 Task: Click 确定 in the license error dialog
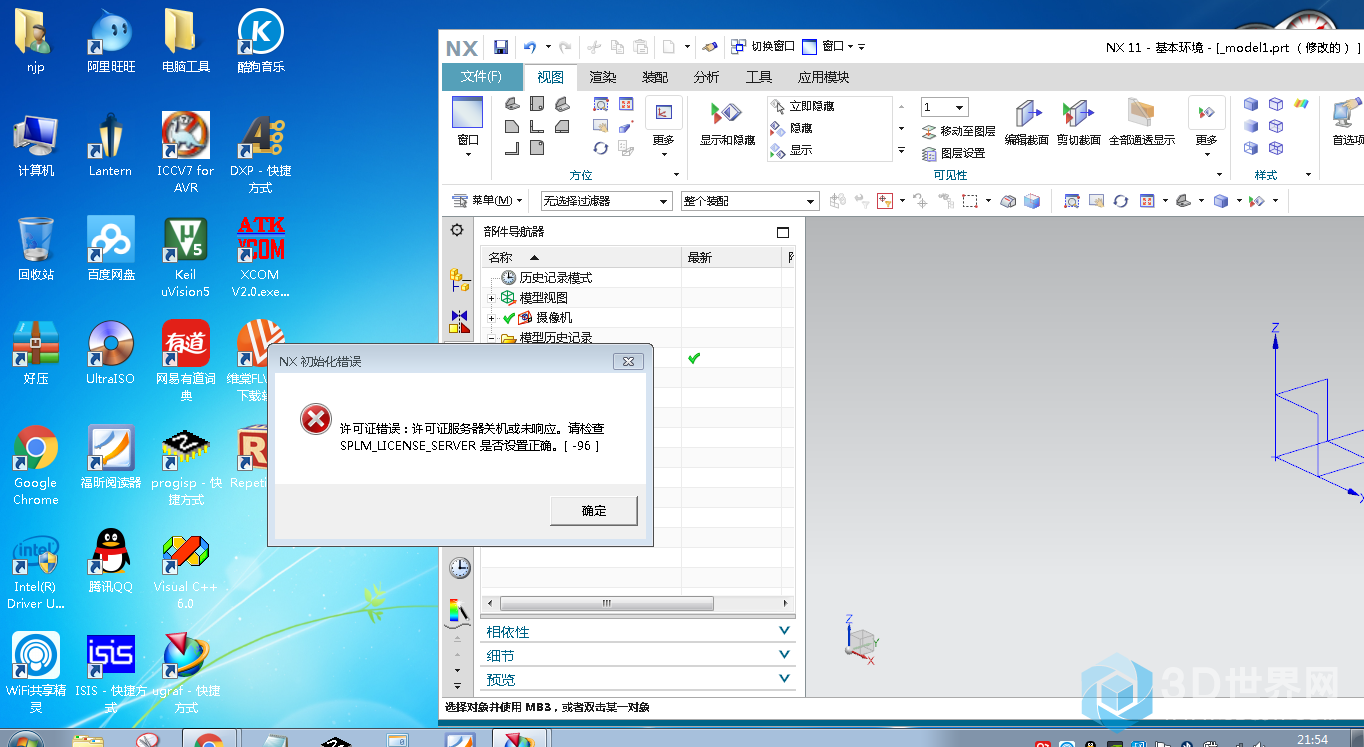pyautogui.click(x=594, y=510)
